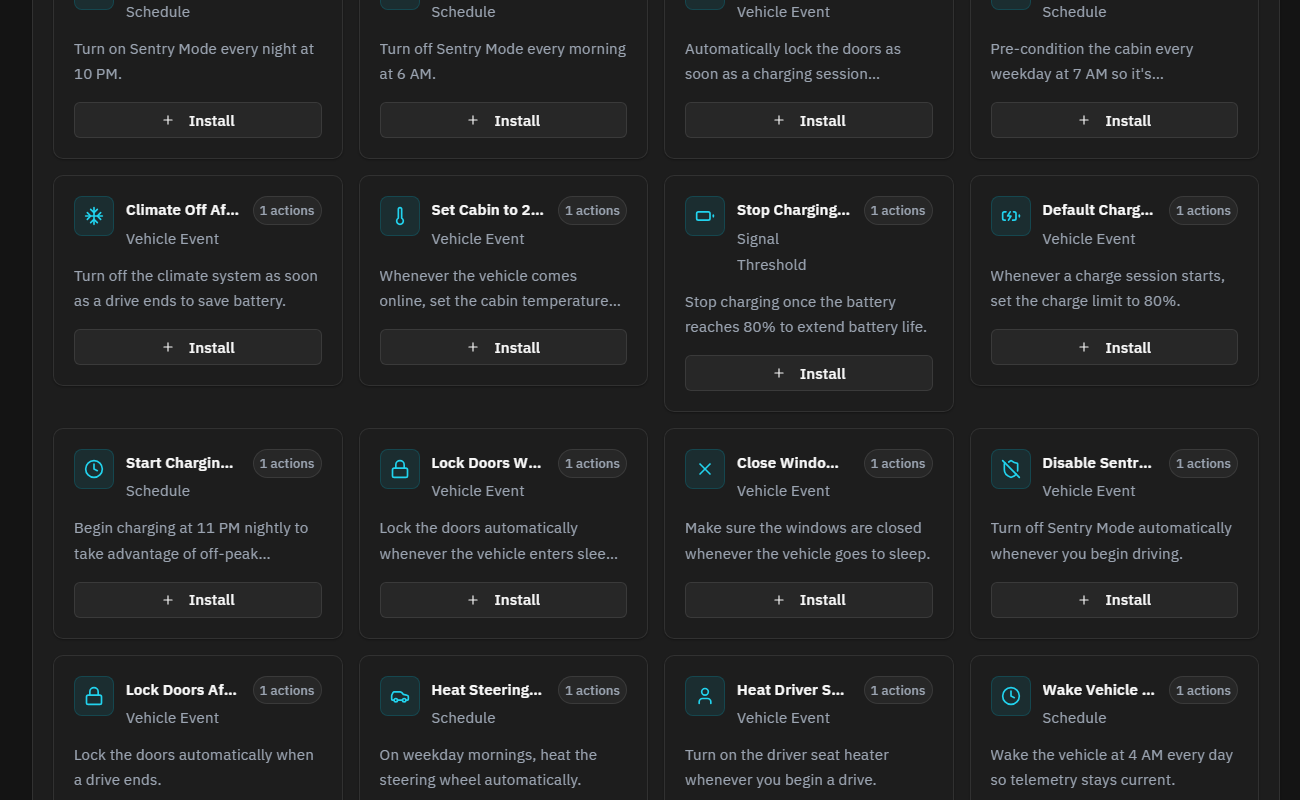This screenshot has width=1300, height=800.
Task: Click the X icon on Close Windows card
Action: pos(705,469)
